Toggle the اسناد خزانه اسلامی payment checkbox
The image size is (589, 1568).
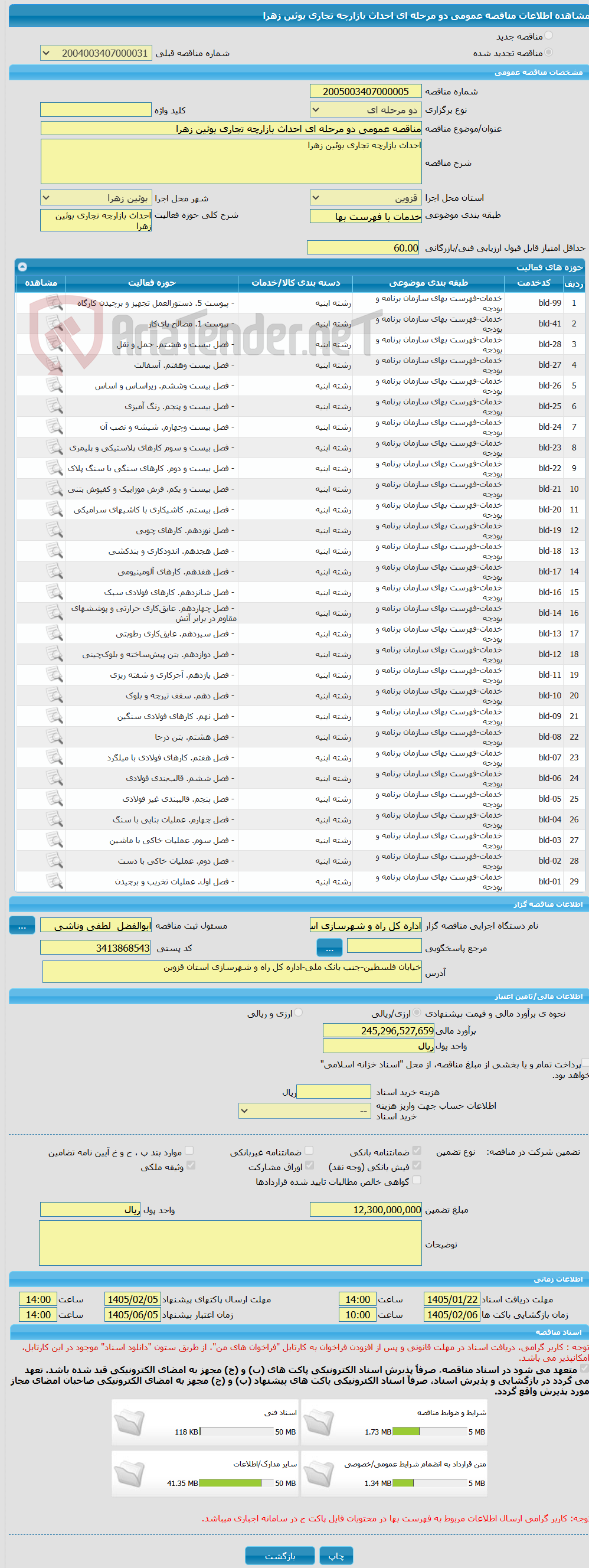585,1063
